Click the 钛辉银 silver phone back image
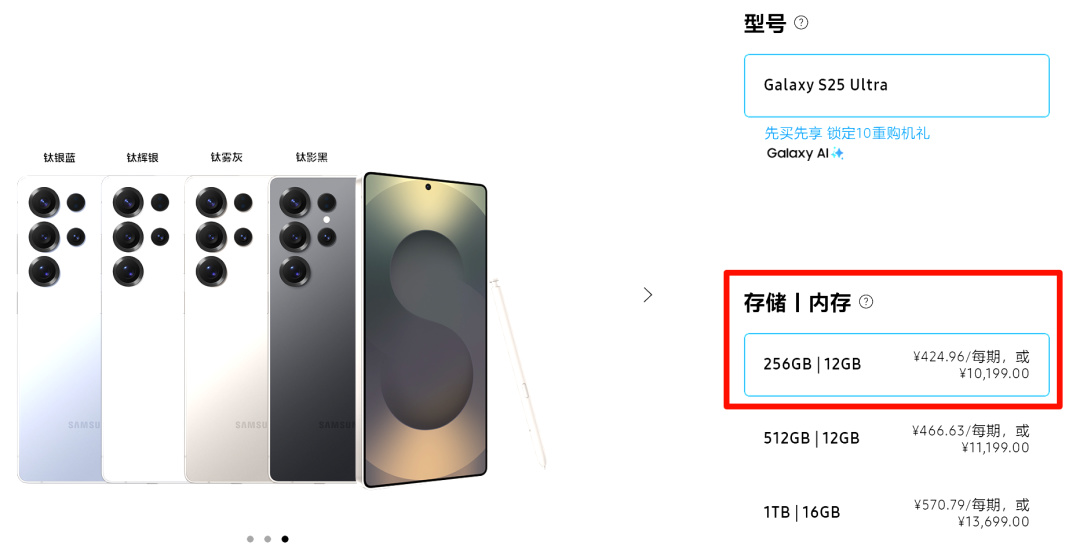 [x=143, y=330]
